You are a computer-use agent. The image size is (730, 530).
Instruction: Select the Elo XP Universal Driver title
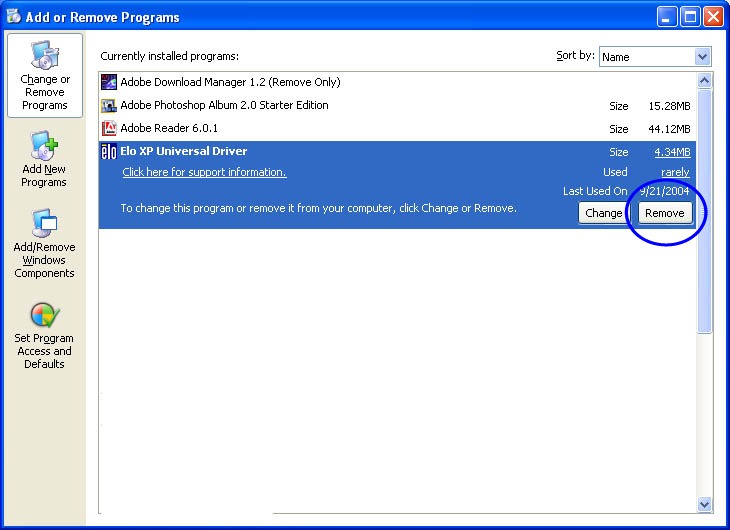click(x=184, y=151)
